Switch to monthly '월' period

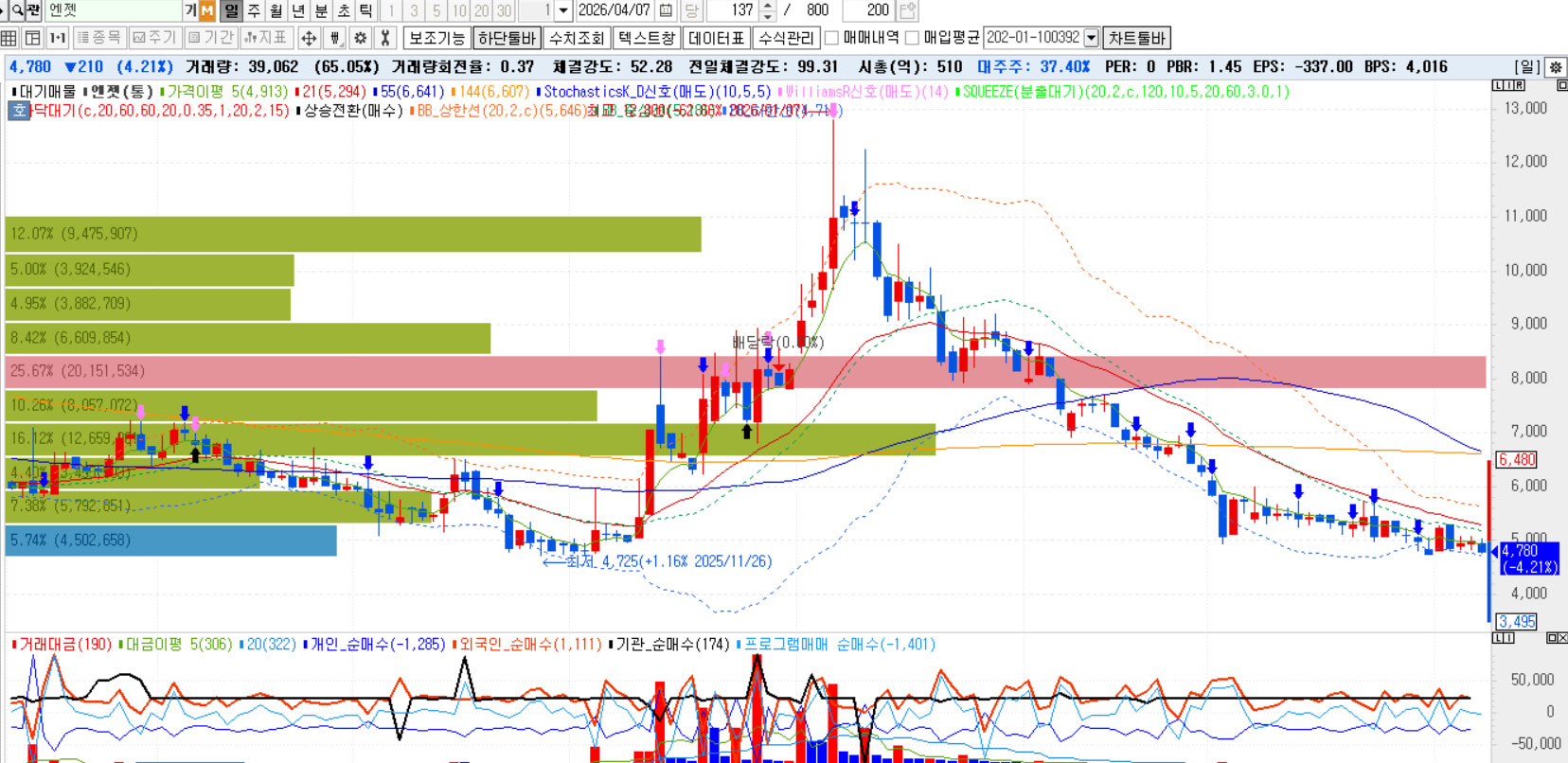[276, 10]
